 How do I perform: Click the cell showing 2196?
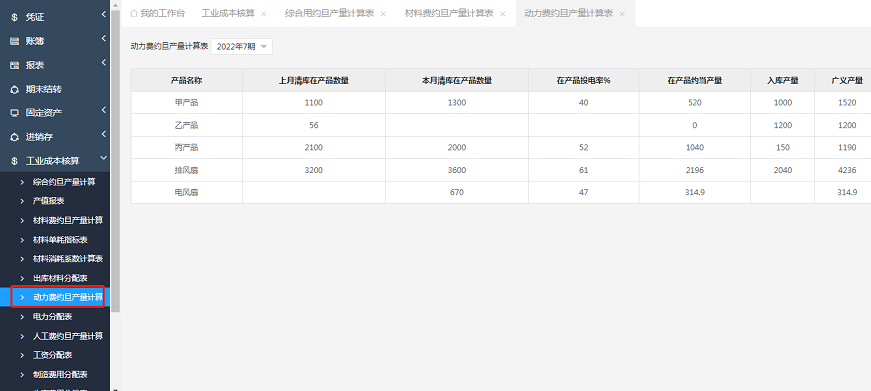694,171
